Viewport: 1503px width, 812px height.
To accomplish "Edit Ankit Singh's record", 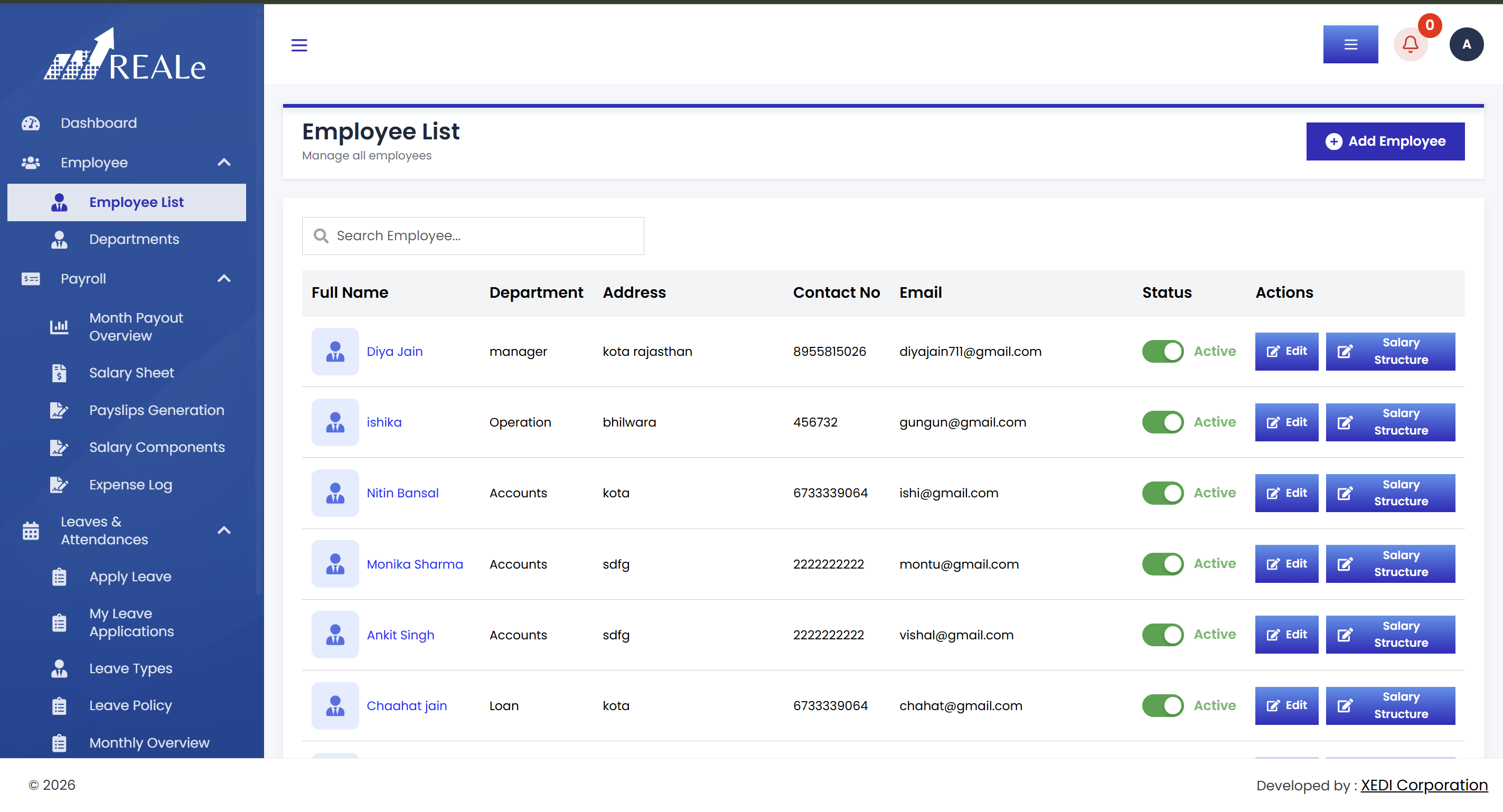I will point(1286,635).
